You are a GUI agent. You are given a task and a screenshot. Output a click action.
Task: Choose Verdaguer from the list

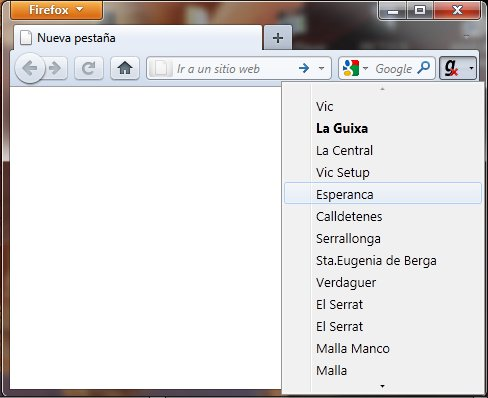[383, 283]
